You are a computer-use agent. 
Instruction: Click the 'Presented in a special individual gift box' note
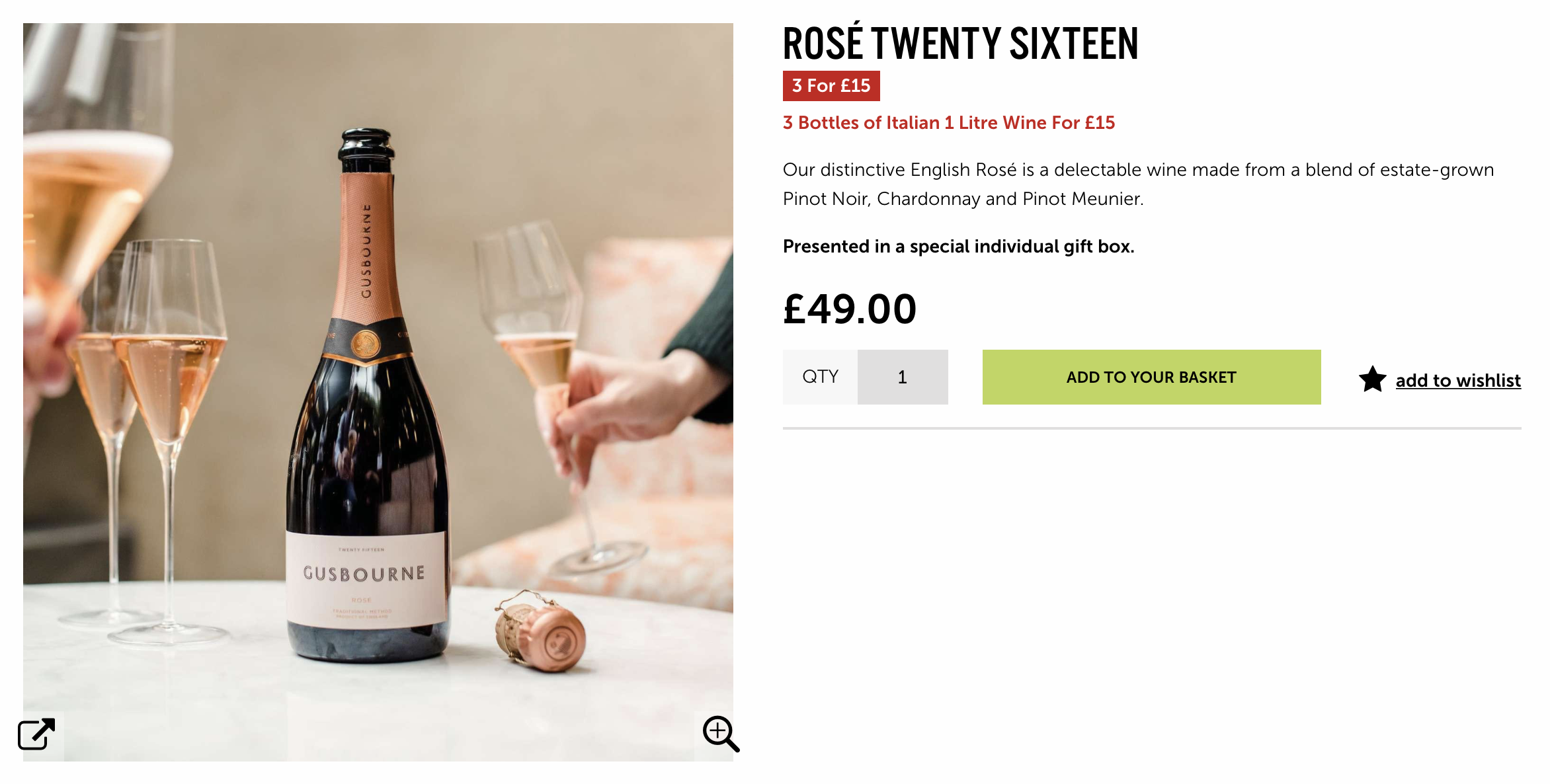(x=958, y=247)
